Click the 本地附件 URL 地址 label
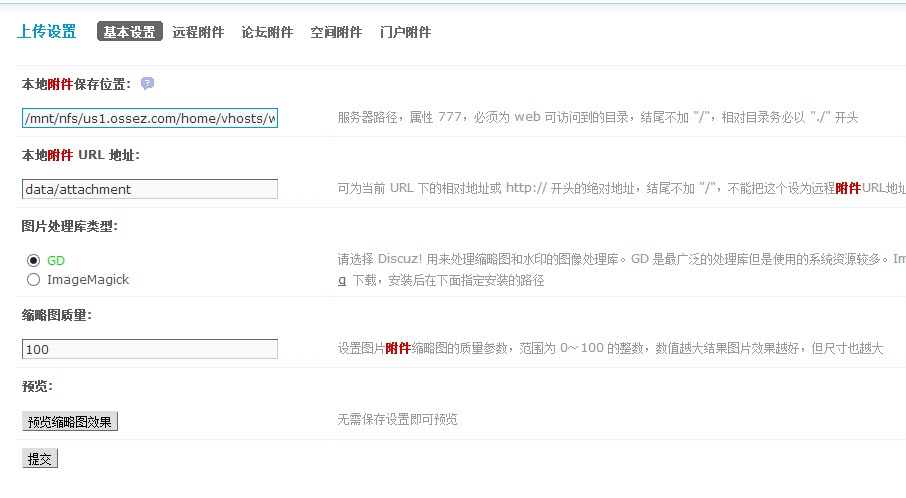The height and width of the screenshot is (498, 906). [x=80, y=155]
